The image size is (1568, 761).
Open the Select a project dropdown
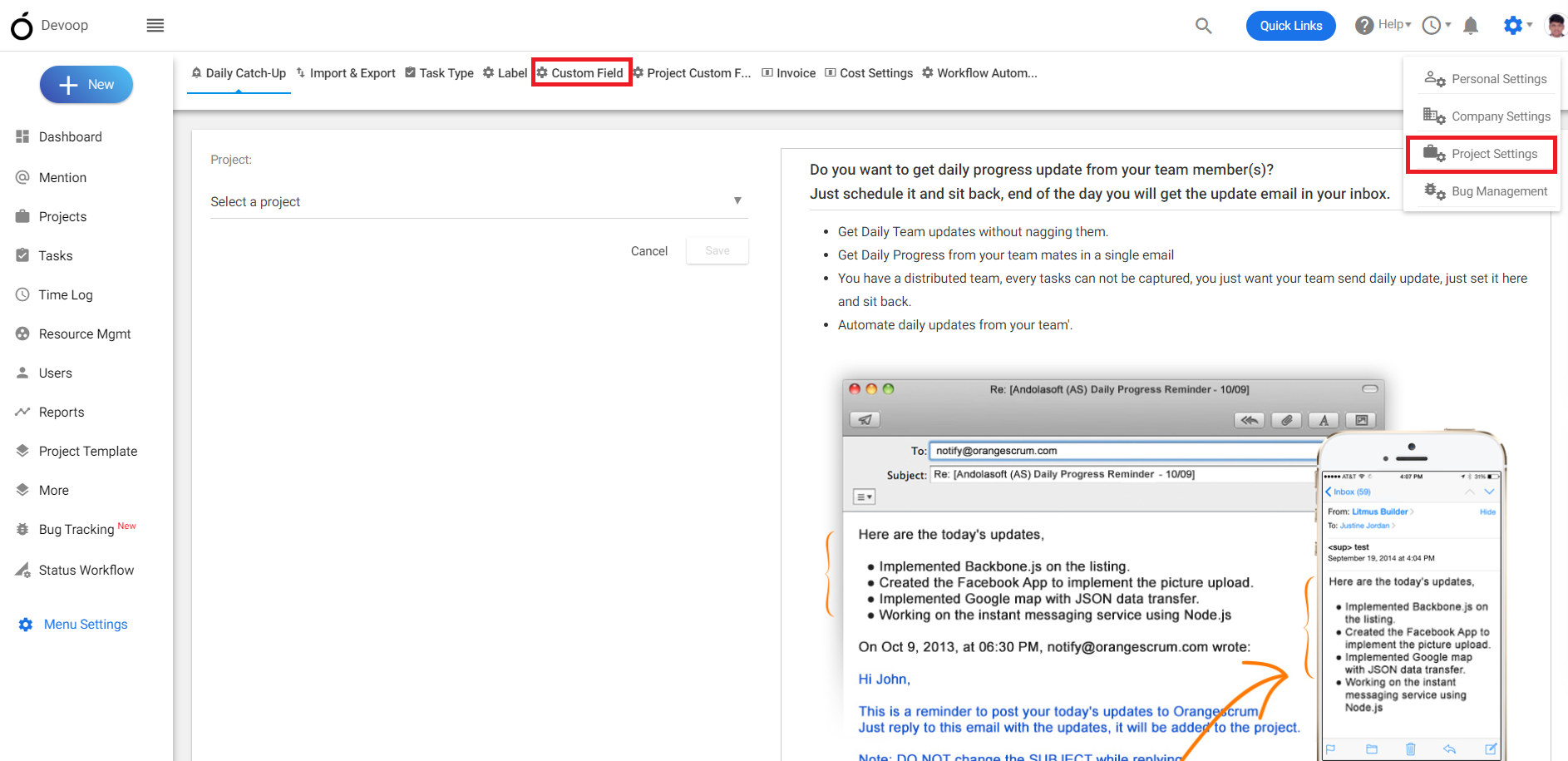(479, 201)
